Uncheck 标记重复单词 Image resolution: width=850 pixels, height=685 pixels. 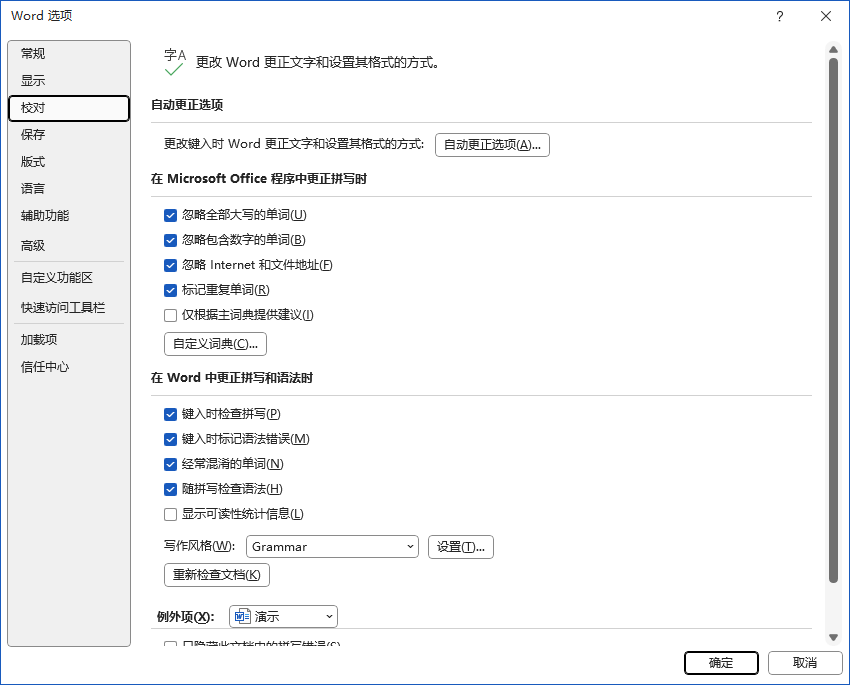coord(171,290)
